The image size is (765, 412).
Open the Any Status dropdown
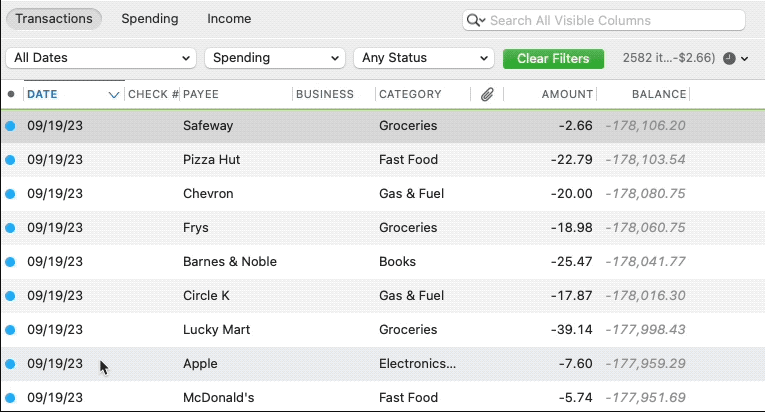424,58
